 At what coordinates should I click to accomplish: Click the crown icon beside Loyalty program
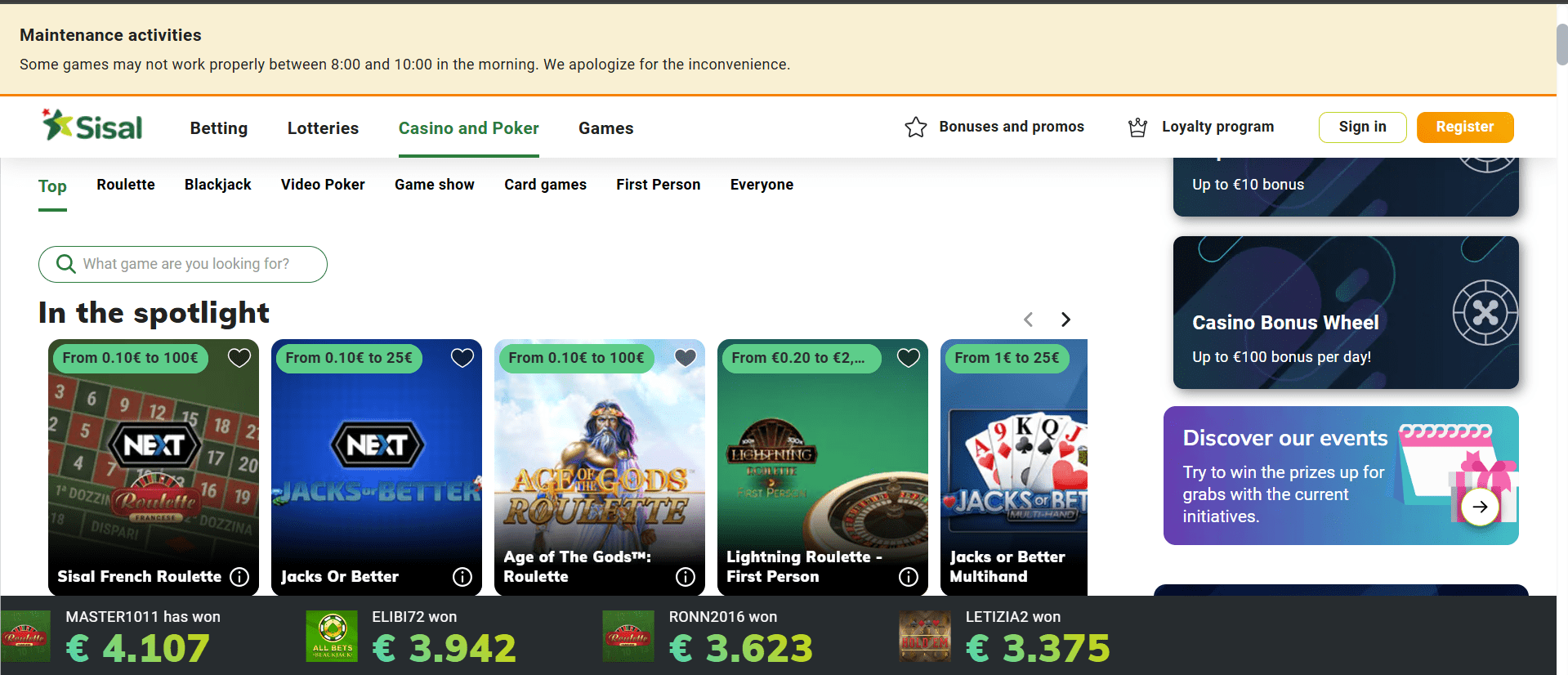click(x=1137, y=127)
